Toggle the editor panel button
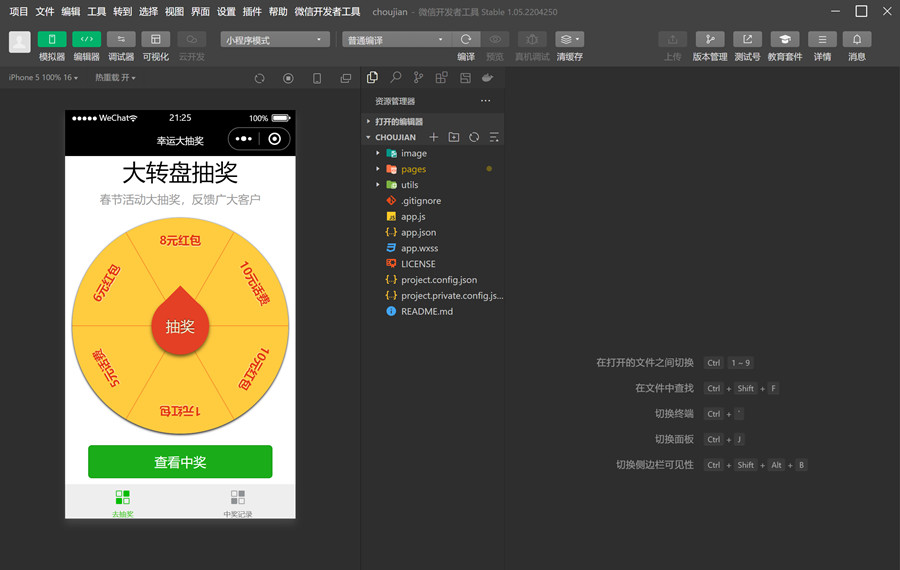900x570 pixels. click(x=87, y=39)
